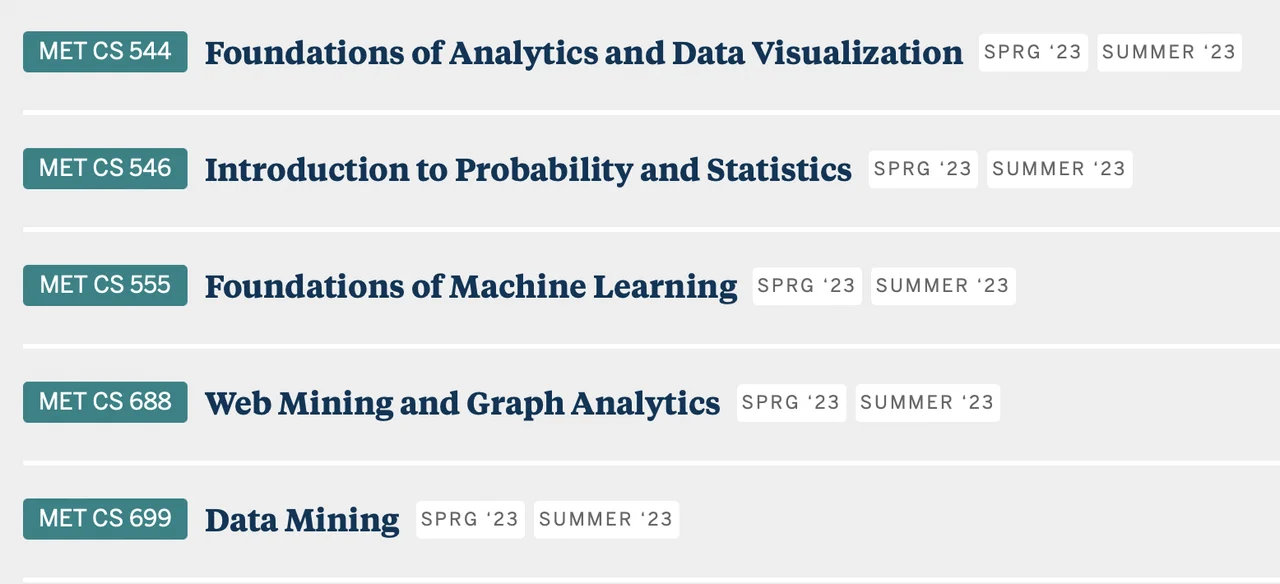Click the MET CS 546 course badge
This screenshot has width=1280, height=584.
point(105,169)
